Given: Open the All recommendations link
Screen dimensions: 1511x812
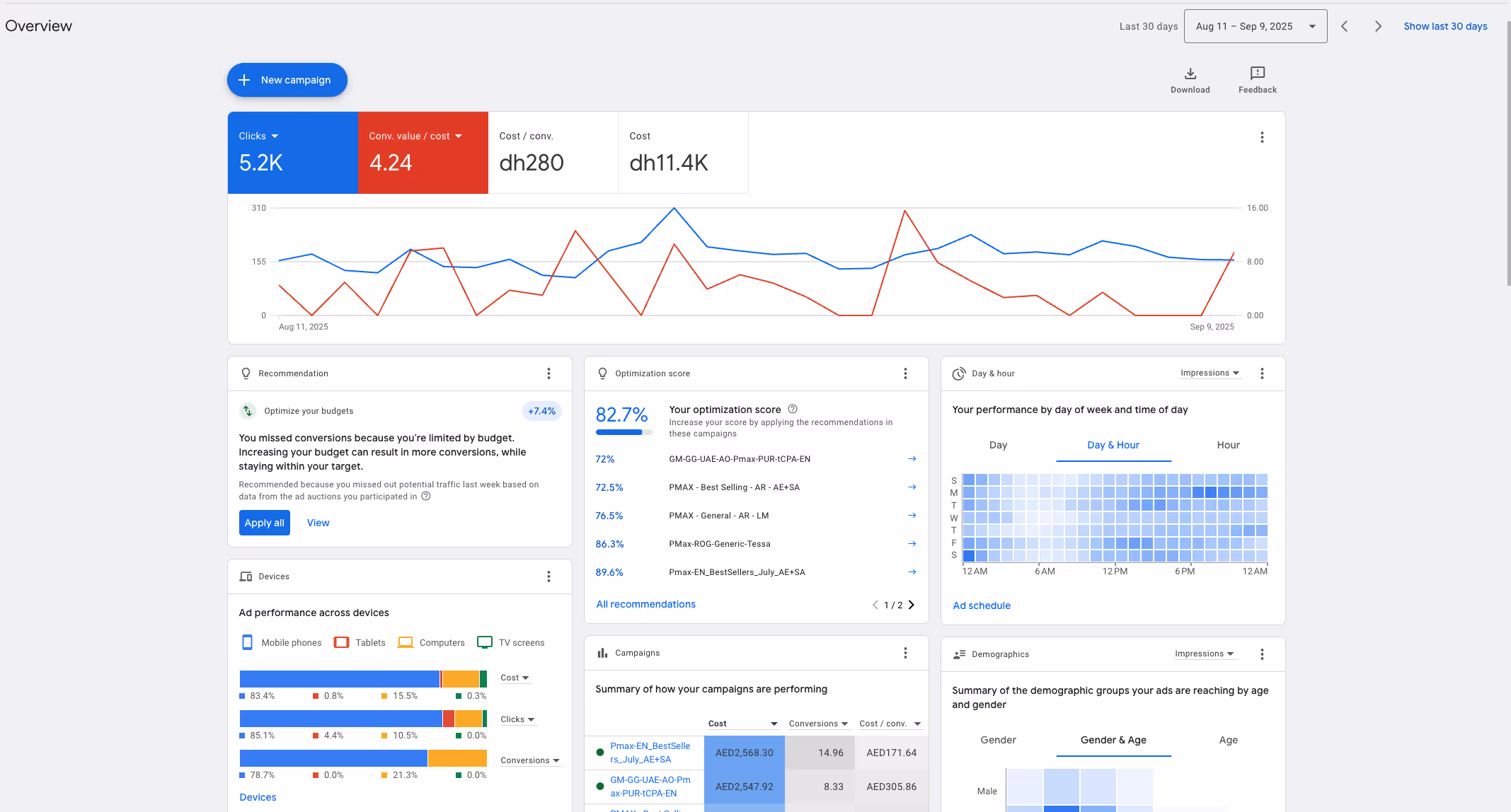Looking at the screenshot, I should coord(645,604).
